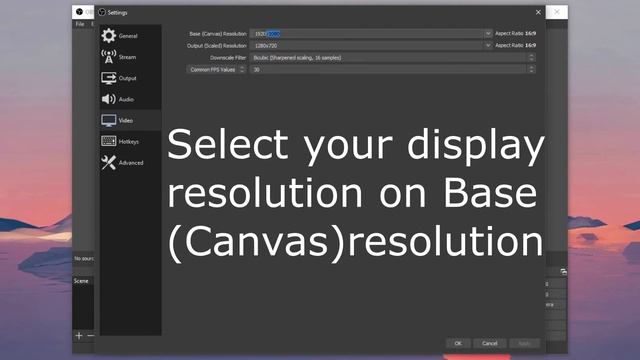Click the Apply button
Image resolution: width=640 pixels, height=360 pixels.
point(524,343)
